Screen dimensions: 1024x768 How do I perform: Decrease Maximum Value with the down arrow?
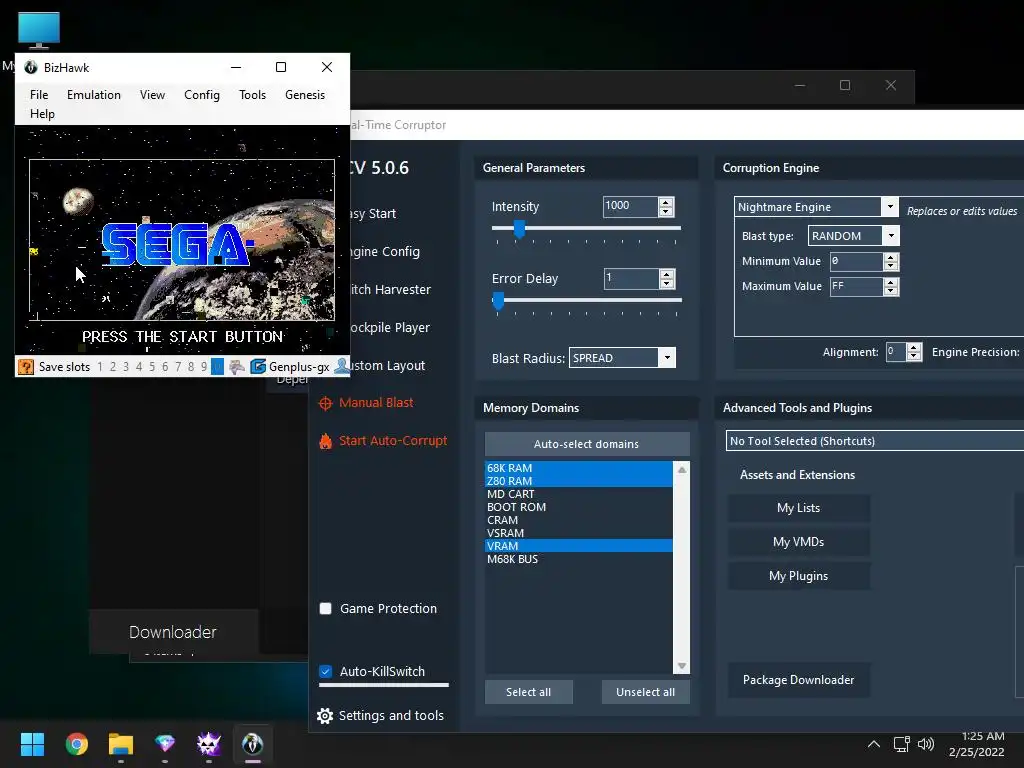(x=891, y=291)
